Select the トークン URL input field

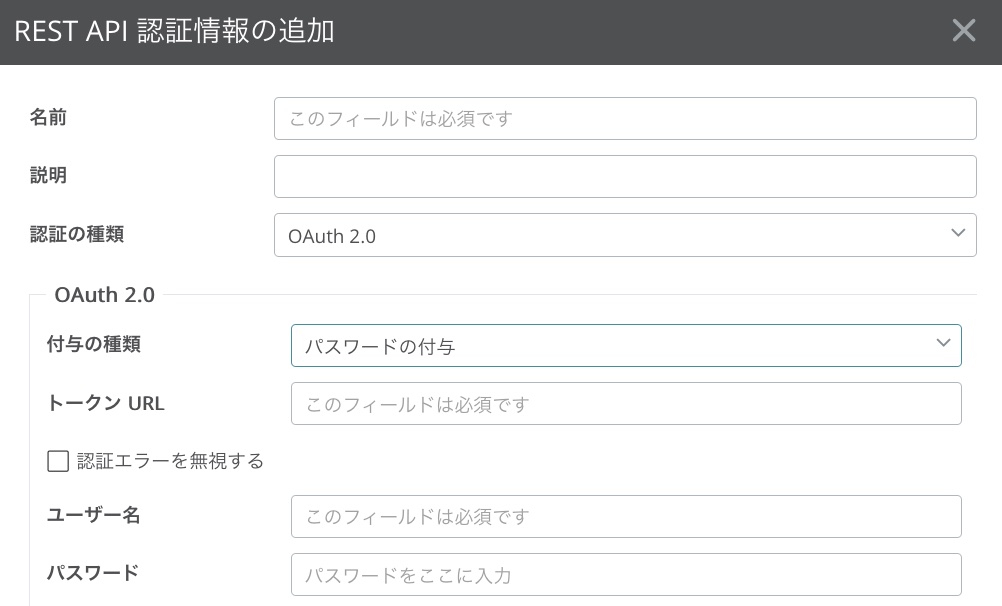(x=625, y=404)
